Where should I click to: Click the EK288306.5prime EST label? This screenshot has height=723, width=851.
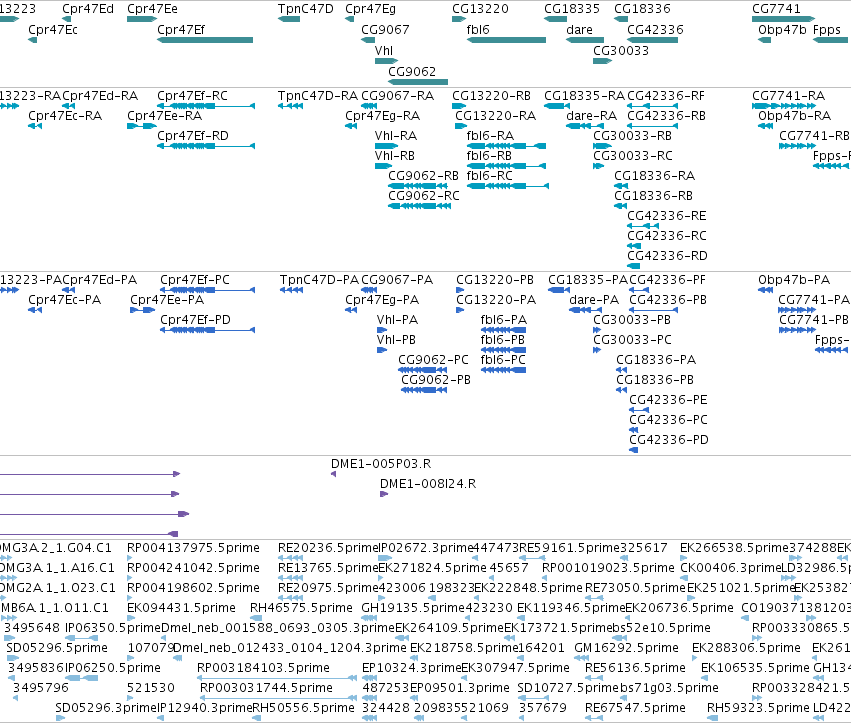pyautogui.click(x=746, y=648)
